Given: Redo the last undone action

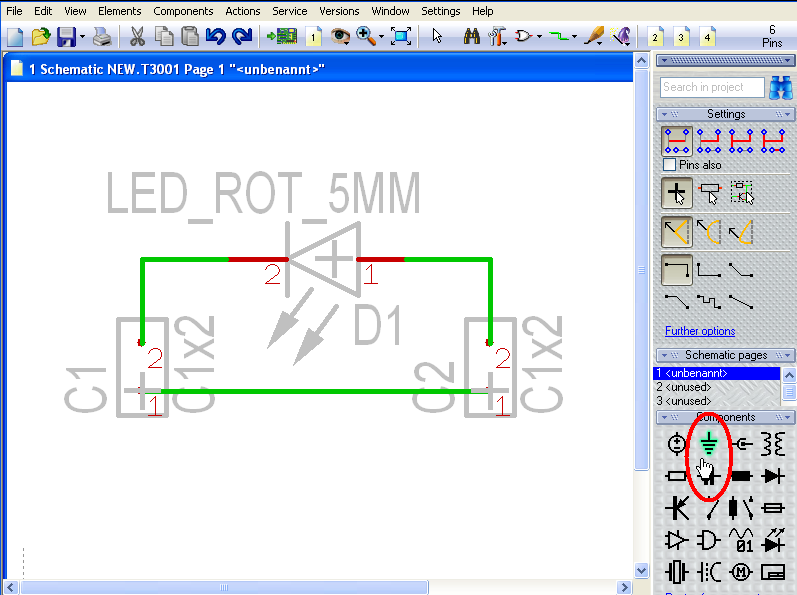Looking at the screenshot, I should 242,37.
